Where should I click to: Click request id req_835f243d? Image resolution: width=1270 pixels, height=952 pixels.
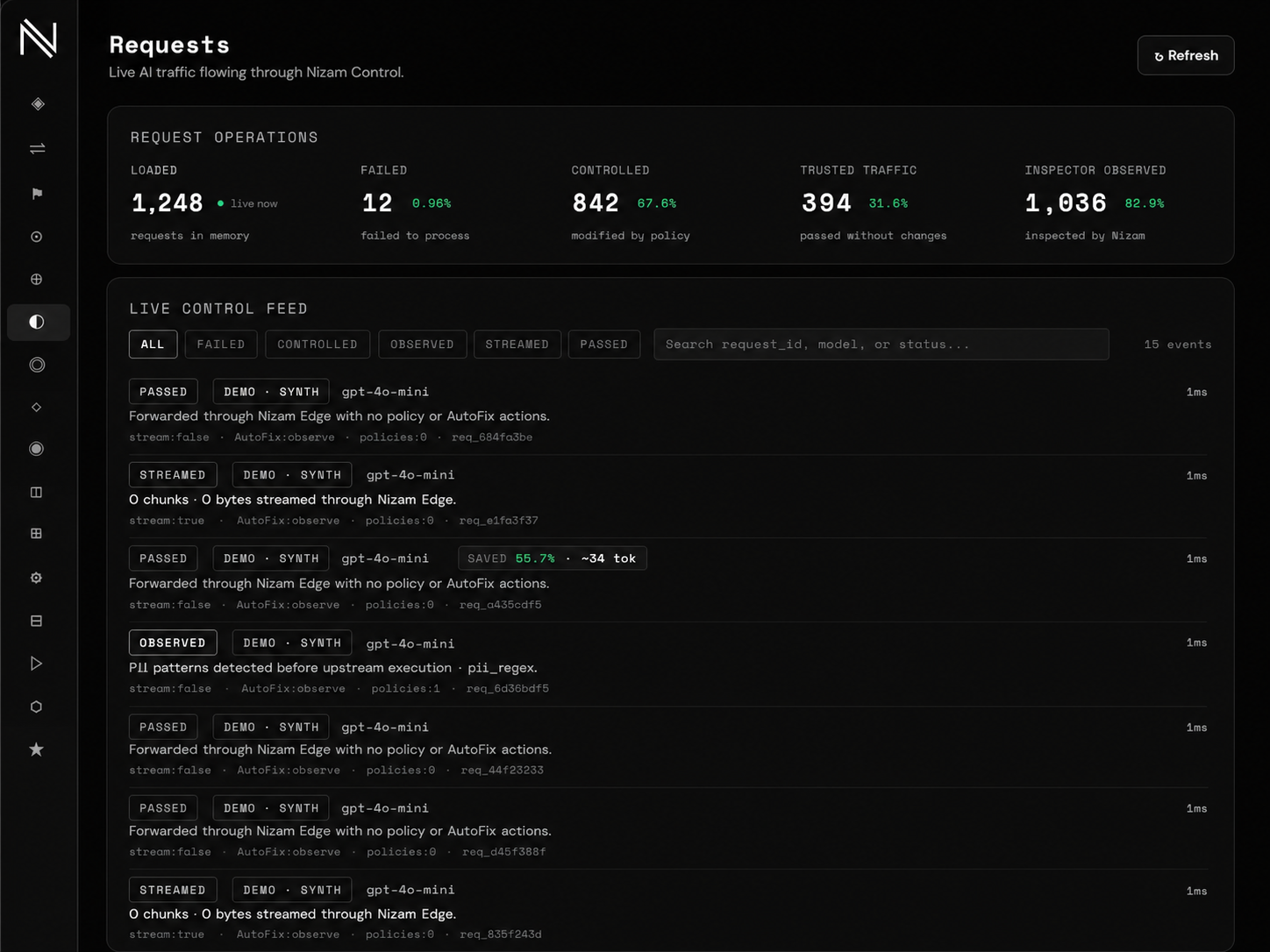(501, 934)
